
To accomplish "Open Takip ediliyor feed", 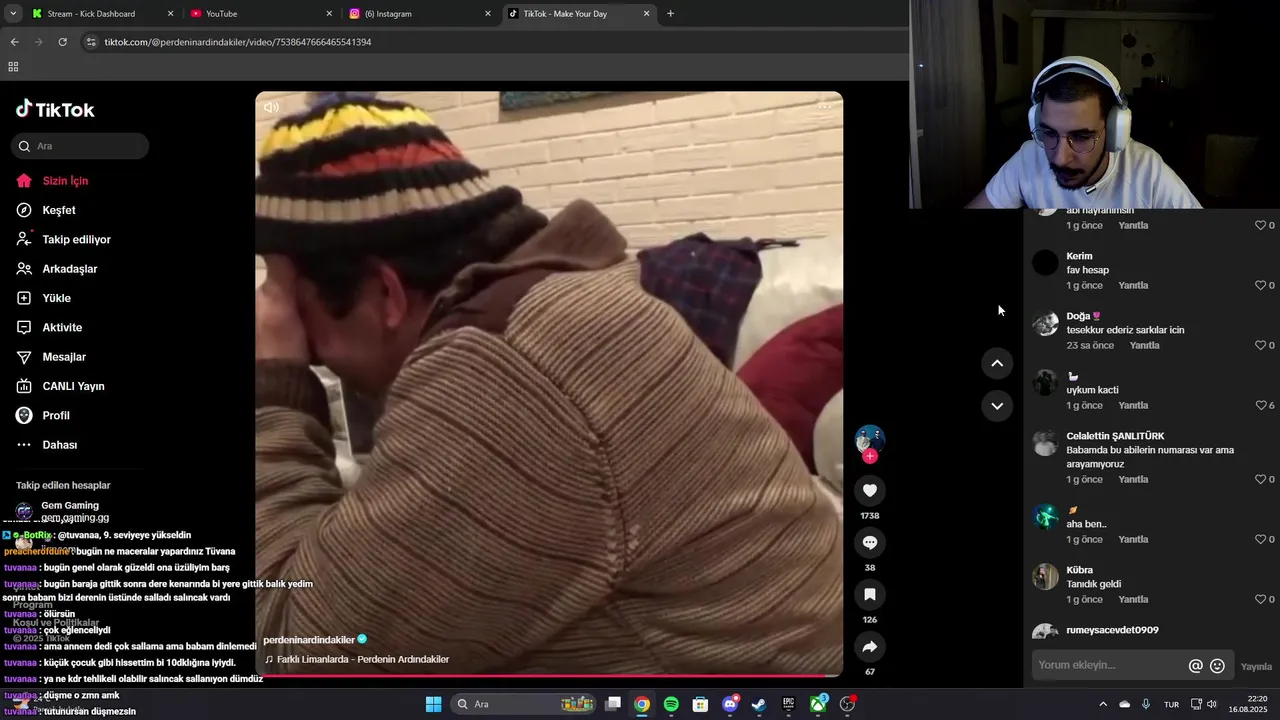I will [x=76, y=240].
